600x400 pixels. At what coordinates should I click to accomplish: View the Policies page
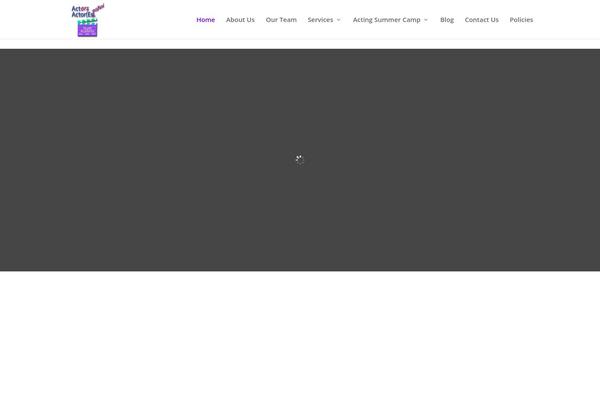(x=521, y=20)
